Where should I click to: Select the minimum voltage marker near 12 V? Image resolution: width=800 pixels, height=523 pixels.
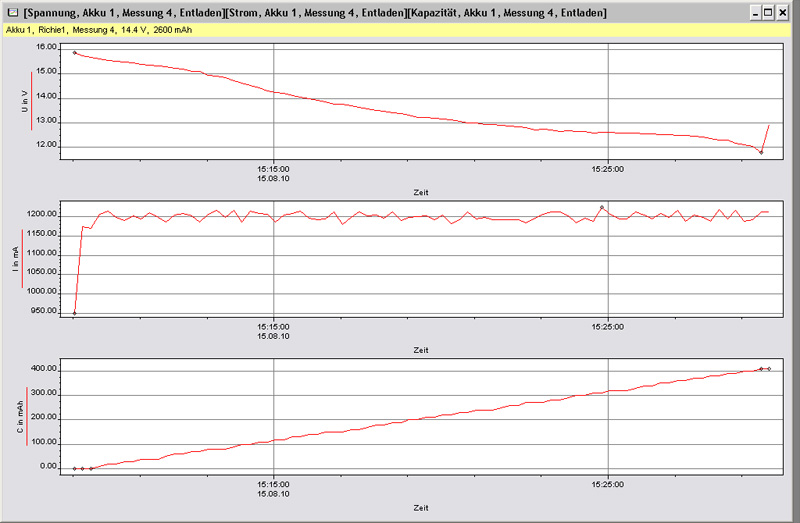761,152
